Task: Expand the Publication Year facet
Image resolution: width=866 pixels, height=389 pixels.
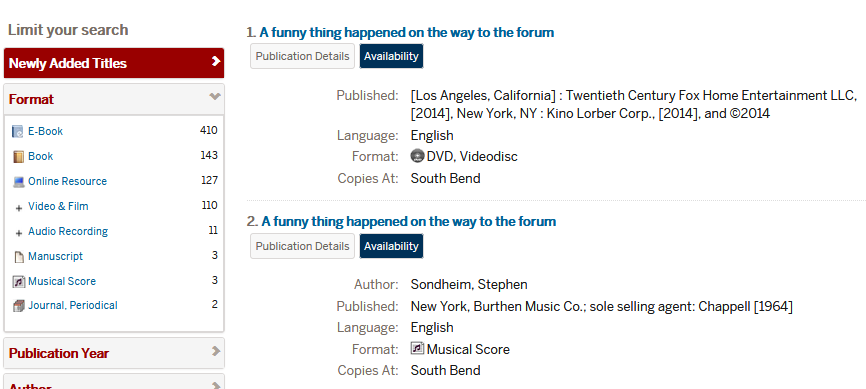Action: click(114, 353)
